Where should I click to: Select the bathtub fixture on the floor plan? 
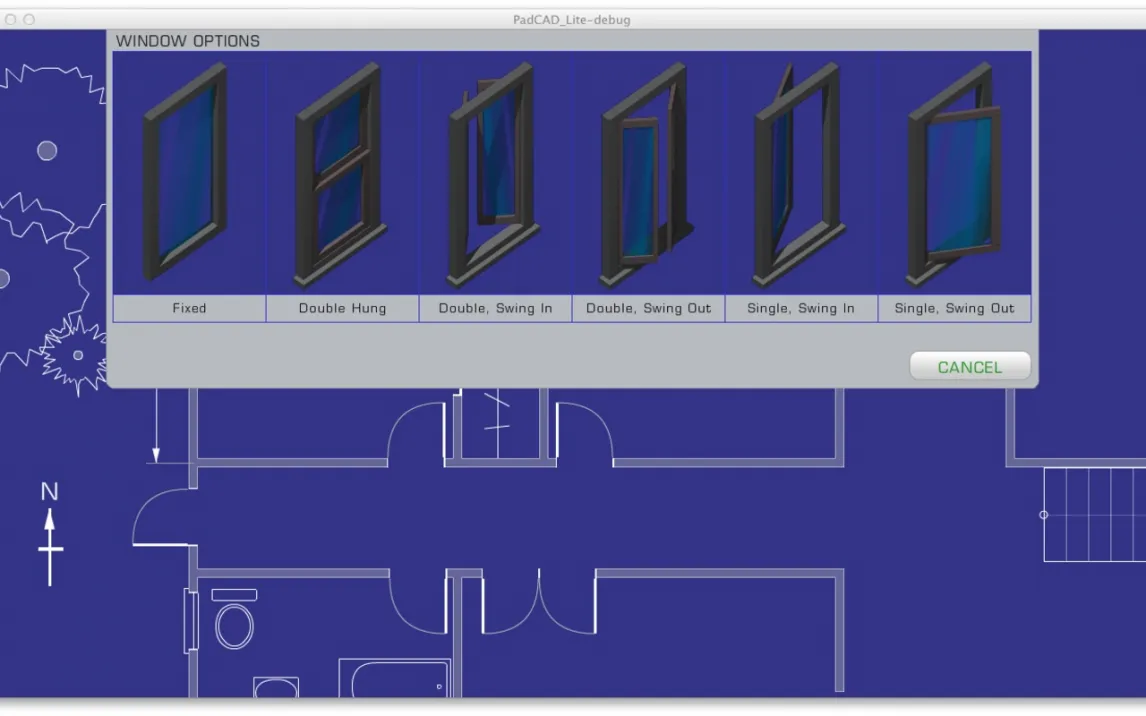pyautogui.click(x=394, y=678)
